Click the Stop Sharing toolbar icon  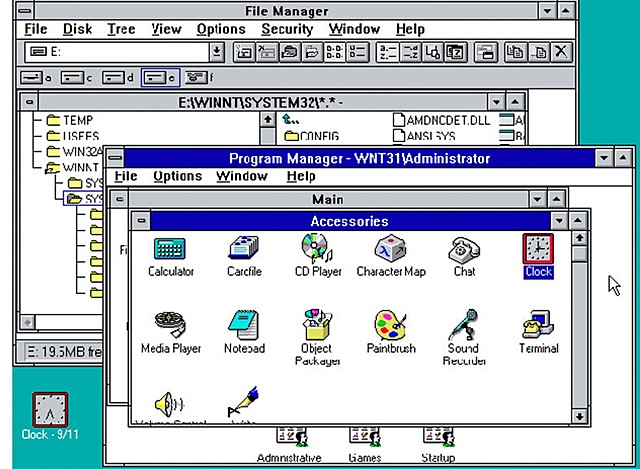pyautogui.click(x=312, y=52)
